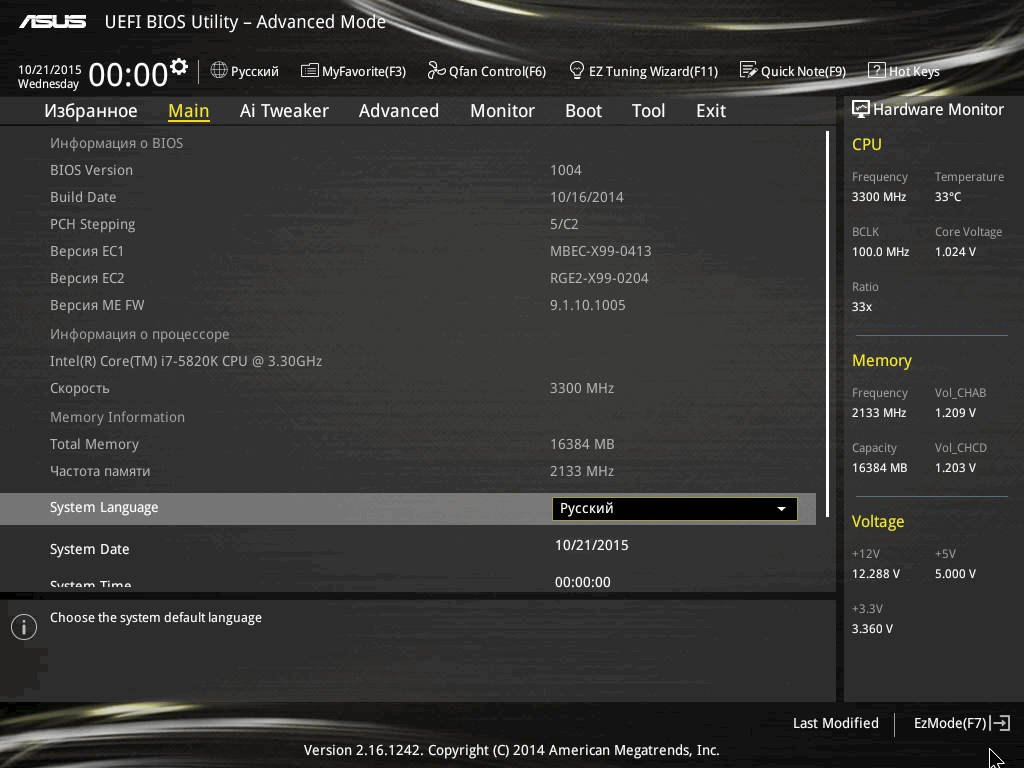This screenshot has height=768, width=1024.
Task: Switch to the Boot tab
Action: pos(583,111)
